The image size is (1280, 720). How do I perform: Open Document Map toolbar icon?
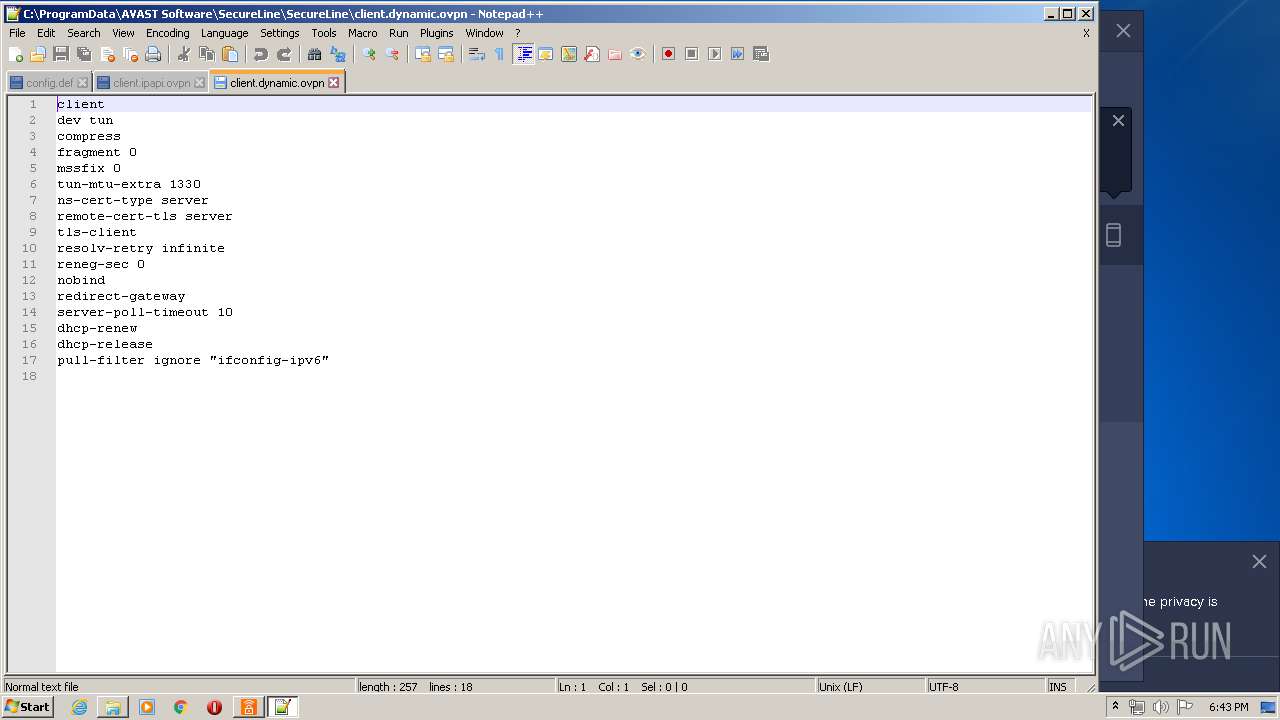click(569, 54)
